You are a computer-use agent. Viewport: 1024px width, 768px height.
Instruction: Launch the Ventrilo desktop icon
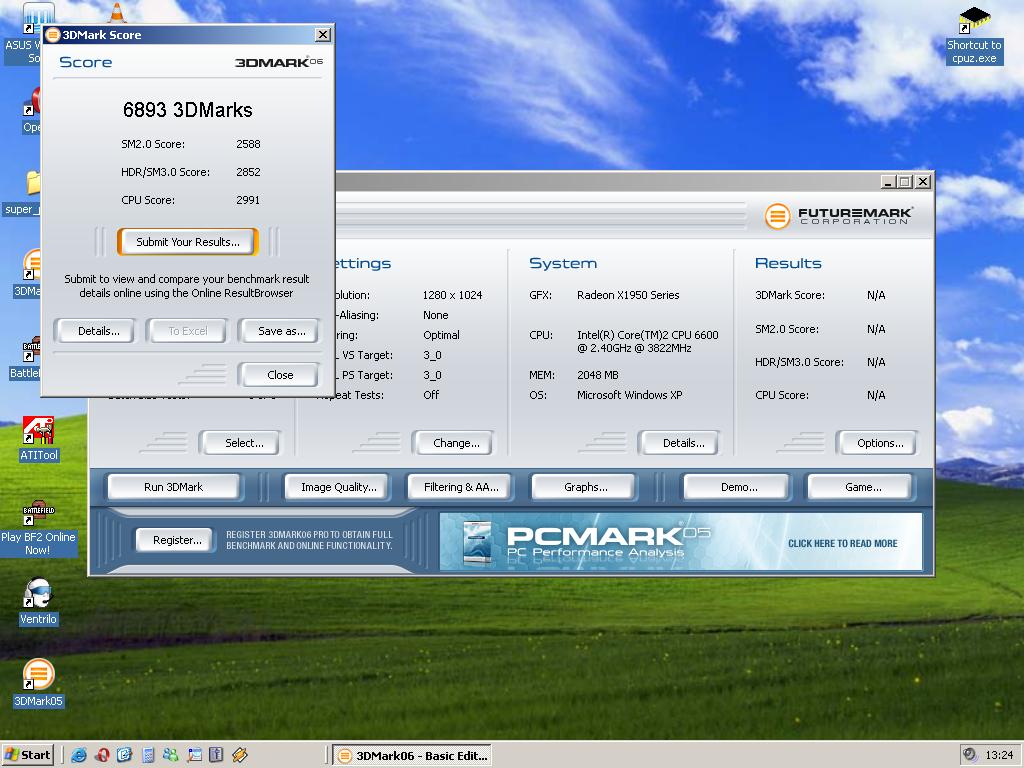tap(39, 602)
